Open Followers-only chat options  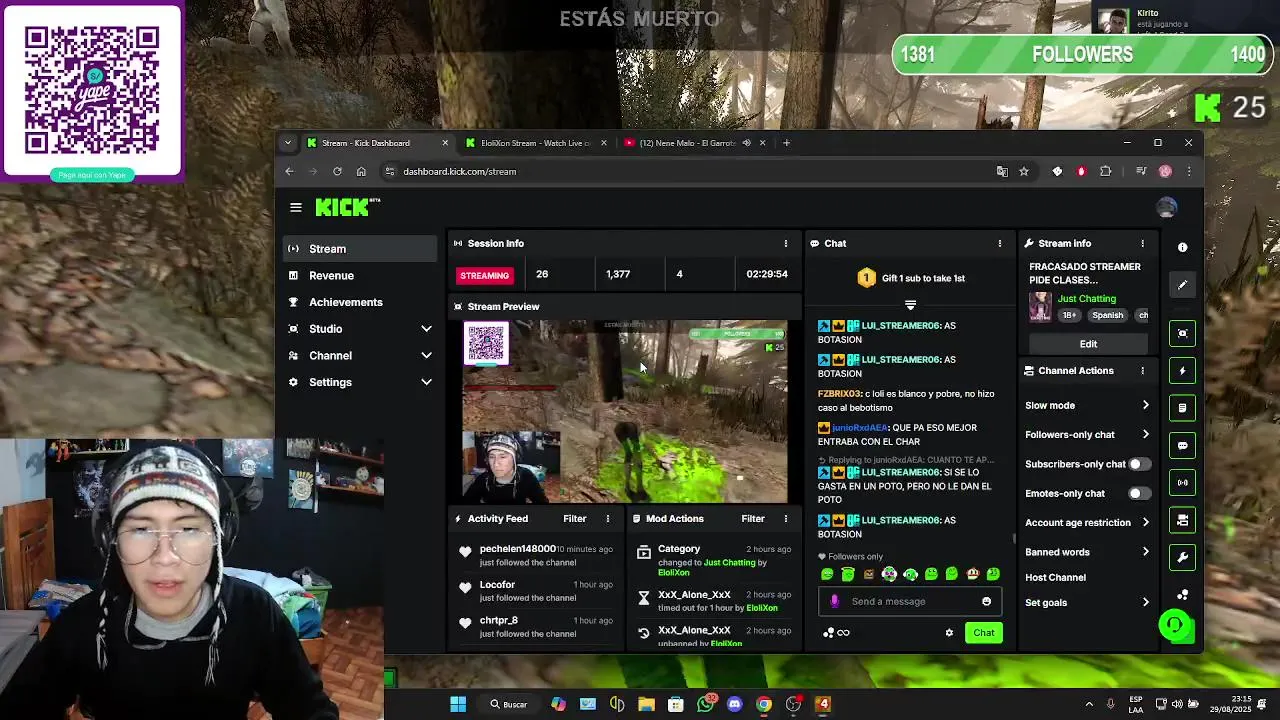click(x=1087, y=434)
